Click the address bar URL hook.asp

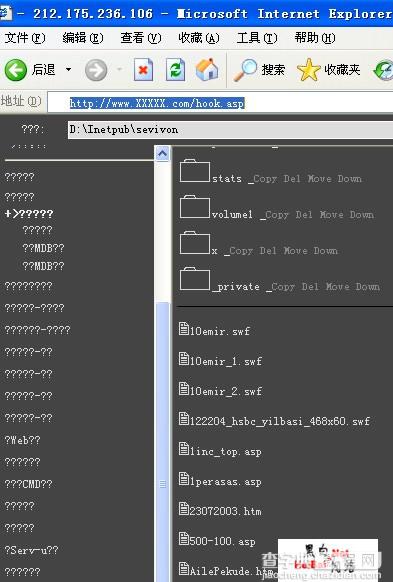(x=157, y=103)
